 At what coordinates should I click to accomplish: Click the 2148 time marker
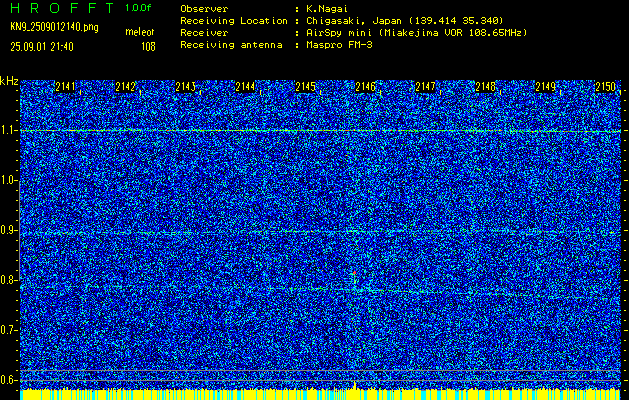pos(485,87)
